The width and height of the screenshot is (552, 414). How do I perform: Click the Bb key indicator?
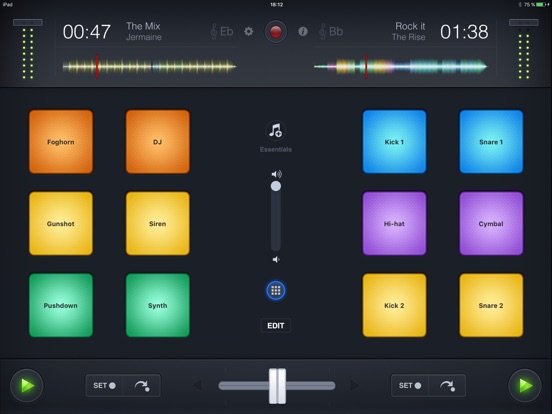point(331,32)
